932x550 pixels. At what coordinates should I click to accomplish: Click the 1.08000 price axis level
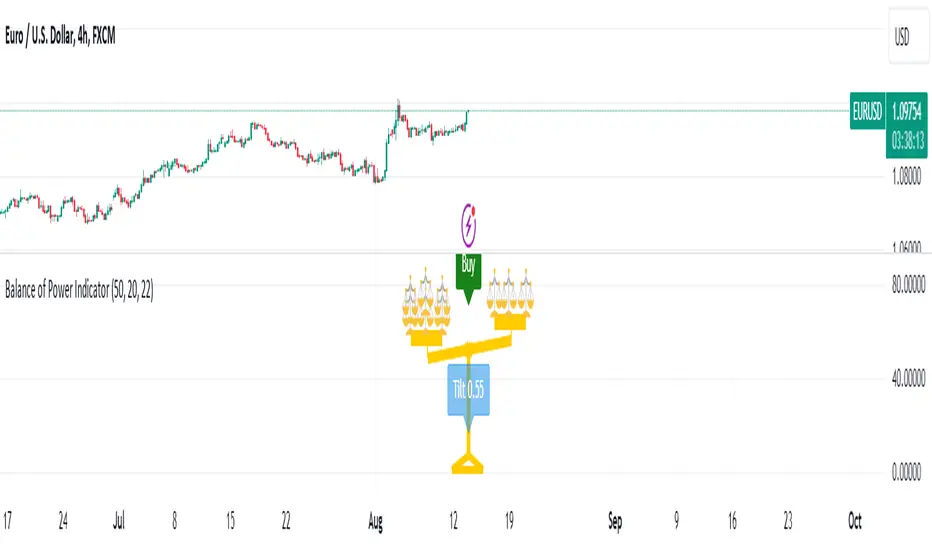point(906,177)
